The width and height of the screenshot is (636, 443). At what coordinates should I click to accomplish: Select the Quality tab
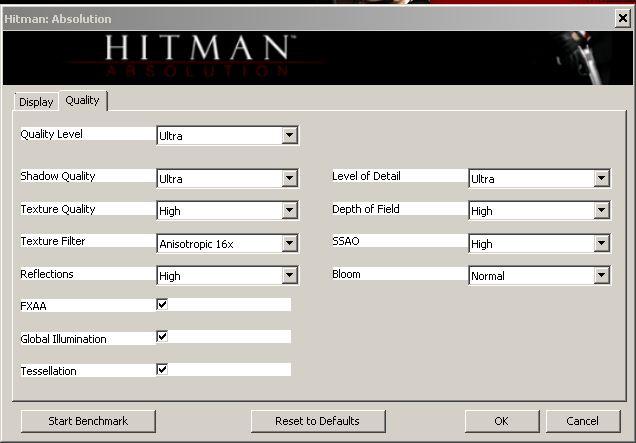(x=83, y=100)
